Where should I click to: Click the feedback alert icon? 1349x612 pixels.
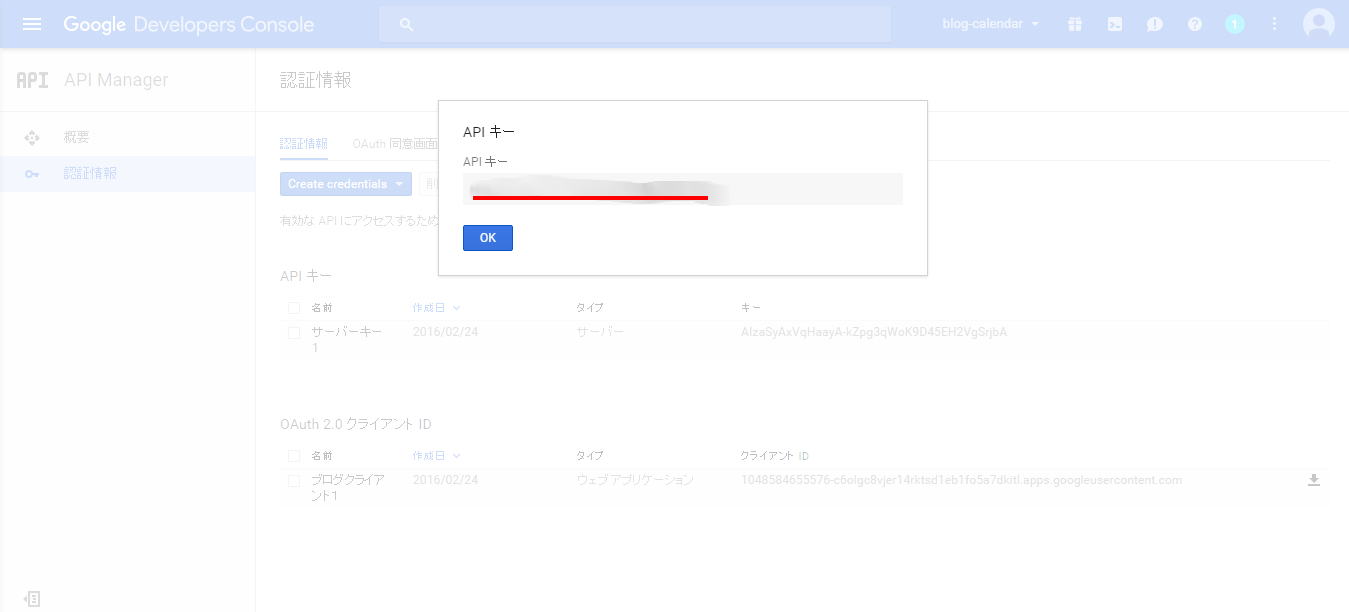tap(1155, 24)
